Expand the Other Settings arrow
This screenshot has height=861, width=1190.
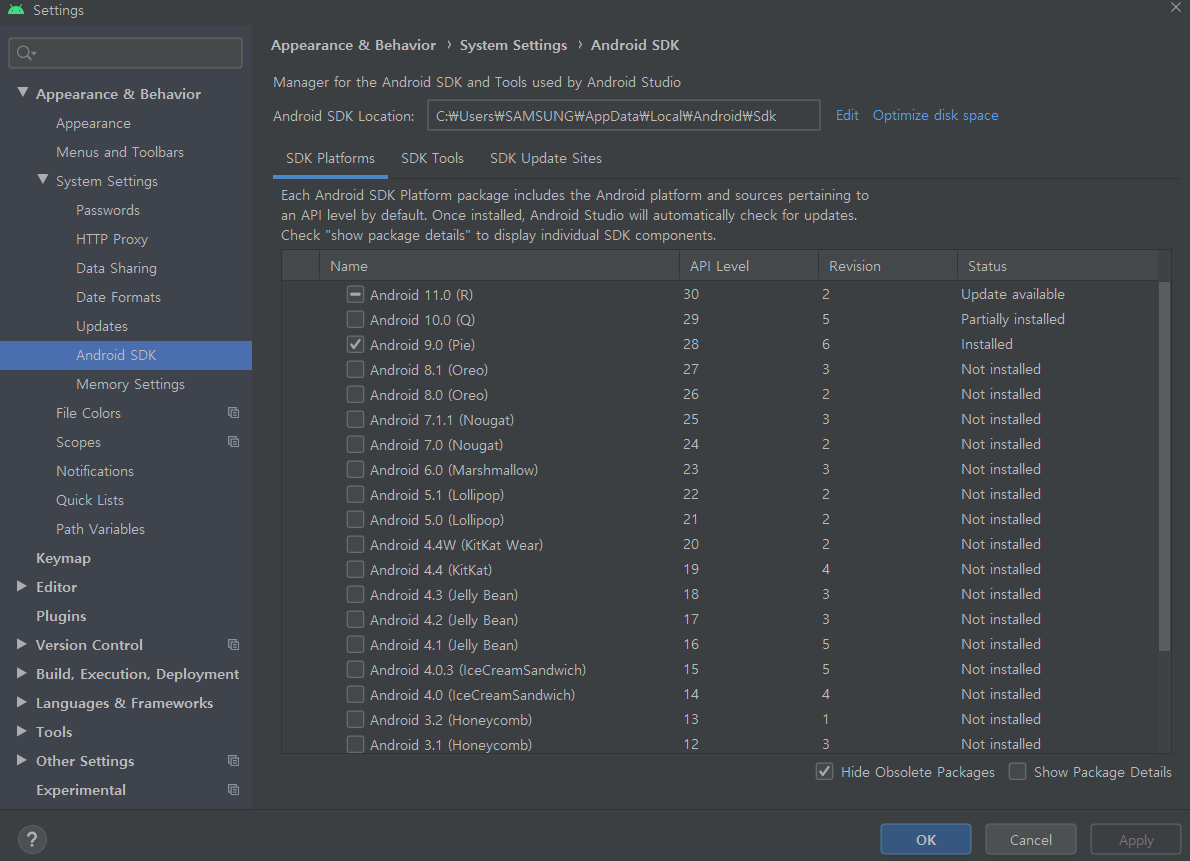click(21, 760)
